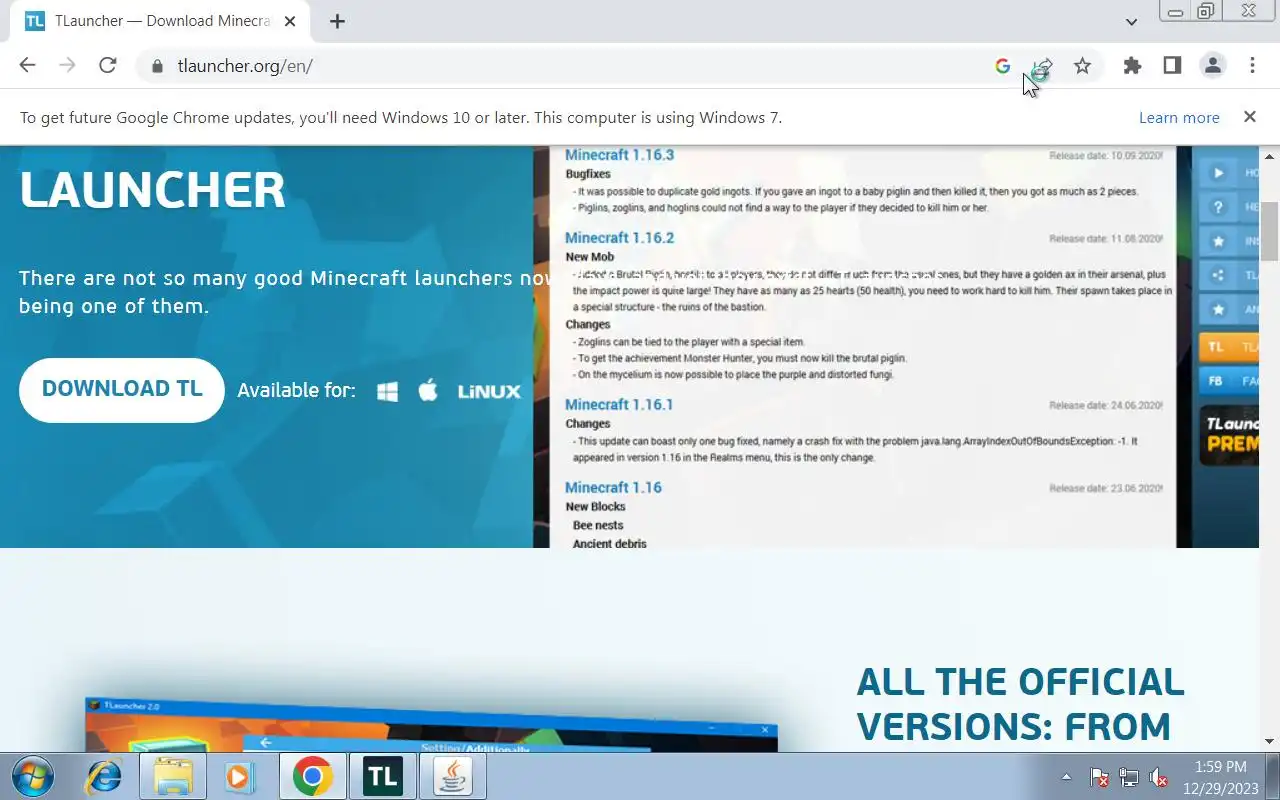Open the Java taskbar item
The height and width of the screenshot is (800, 1280).
point(452,777)
